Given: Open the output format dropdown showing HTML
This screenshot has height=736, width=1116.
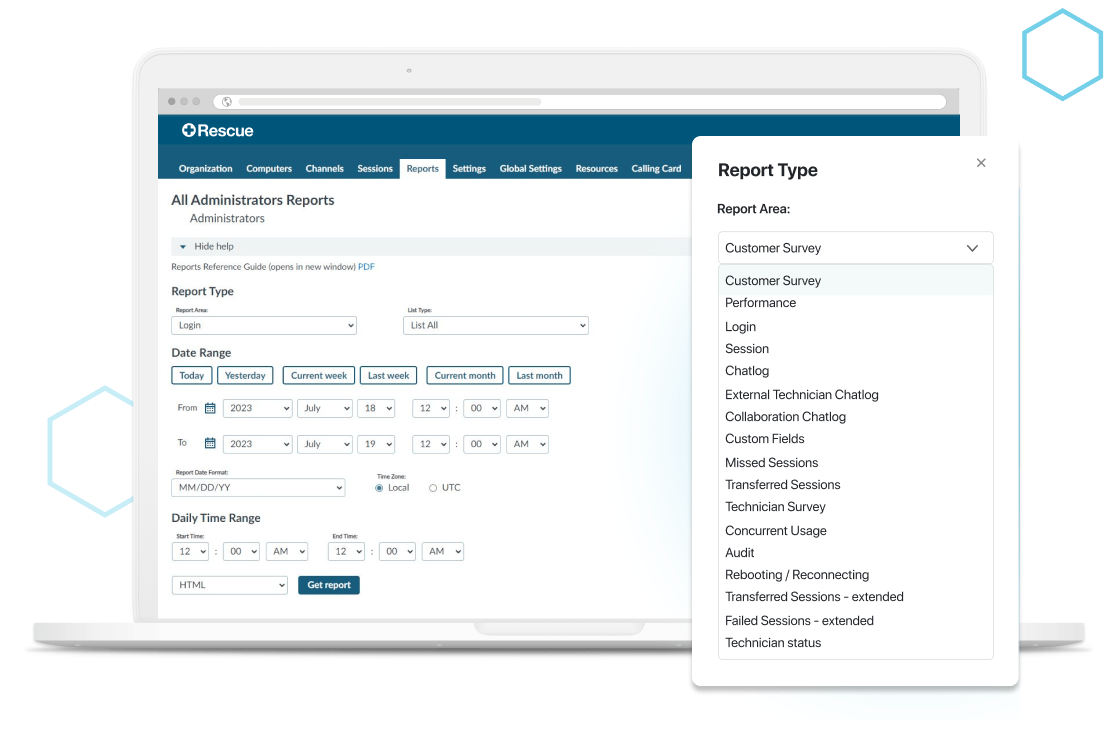Looking at the screenshot, I should (x=229, y=585).
